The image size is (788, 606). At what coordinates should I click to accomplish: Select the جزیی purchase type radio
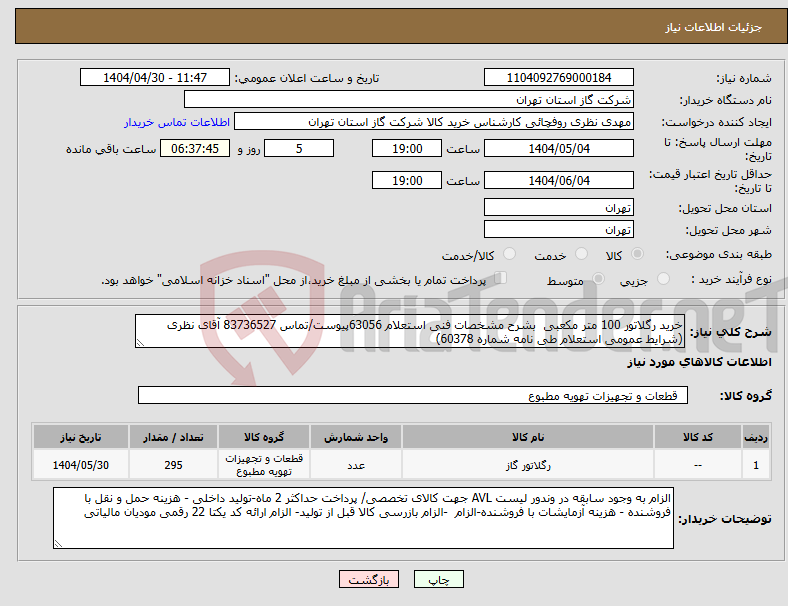click(x=663, y=278)
